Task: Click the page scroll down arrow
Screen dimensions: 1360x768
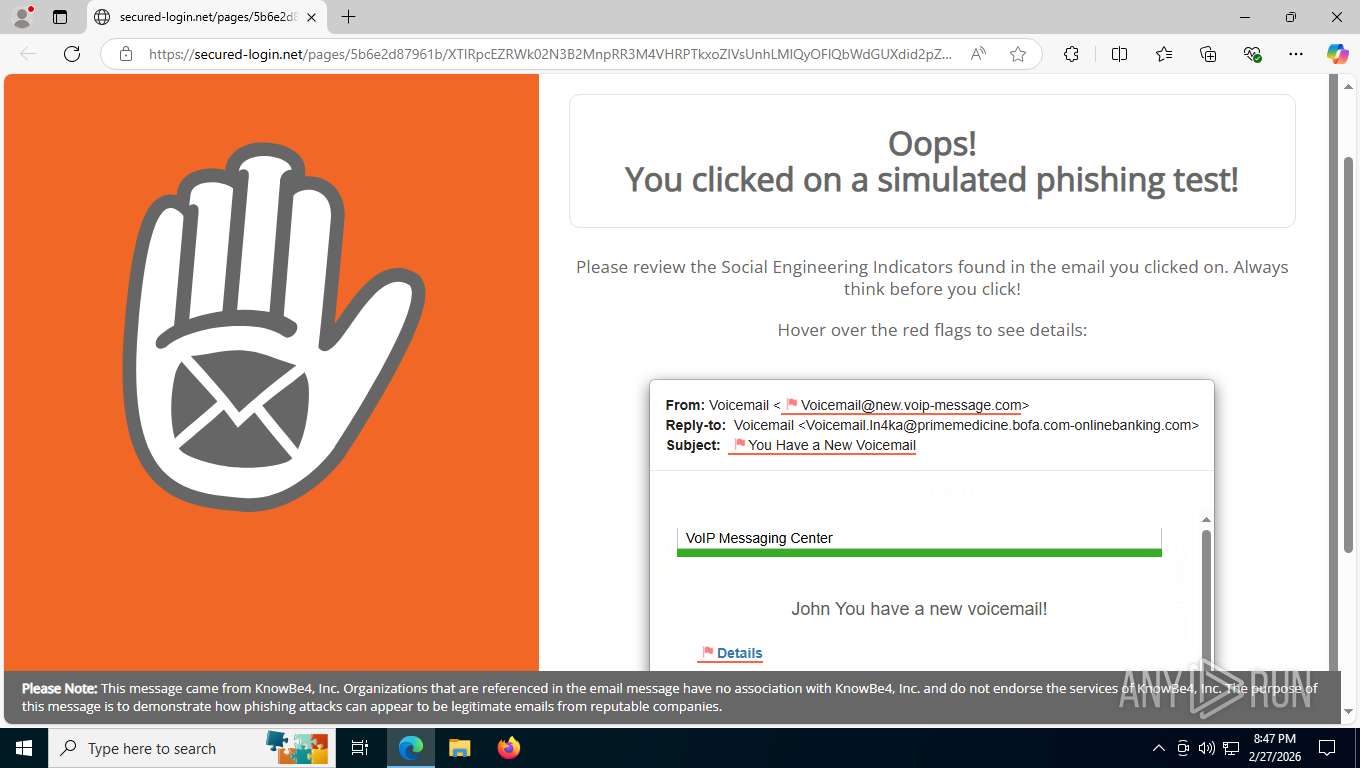Action: (x=1347, y=712)
